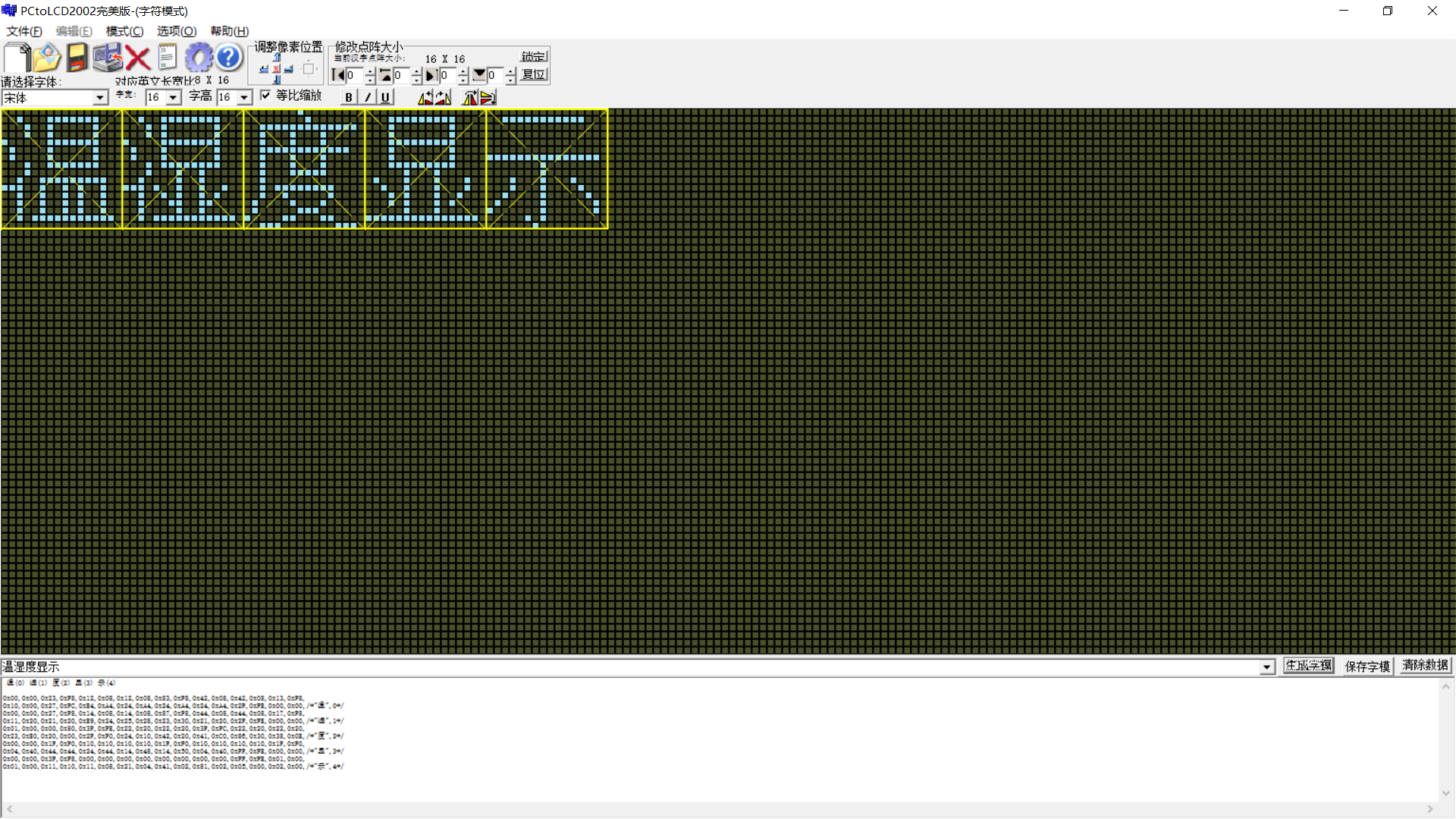
Task: Open help via blue question mark icon
Action: pyautogui.click(x=228, y=58)
